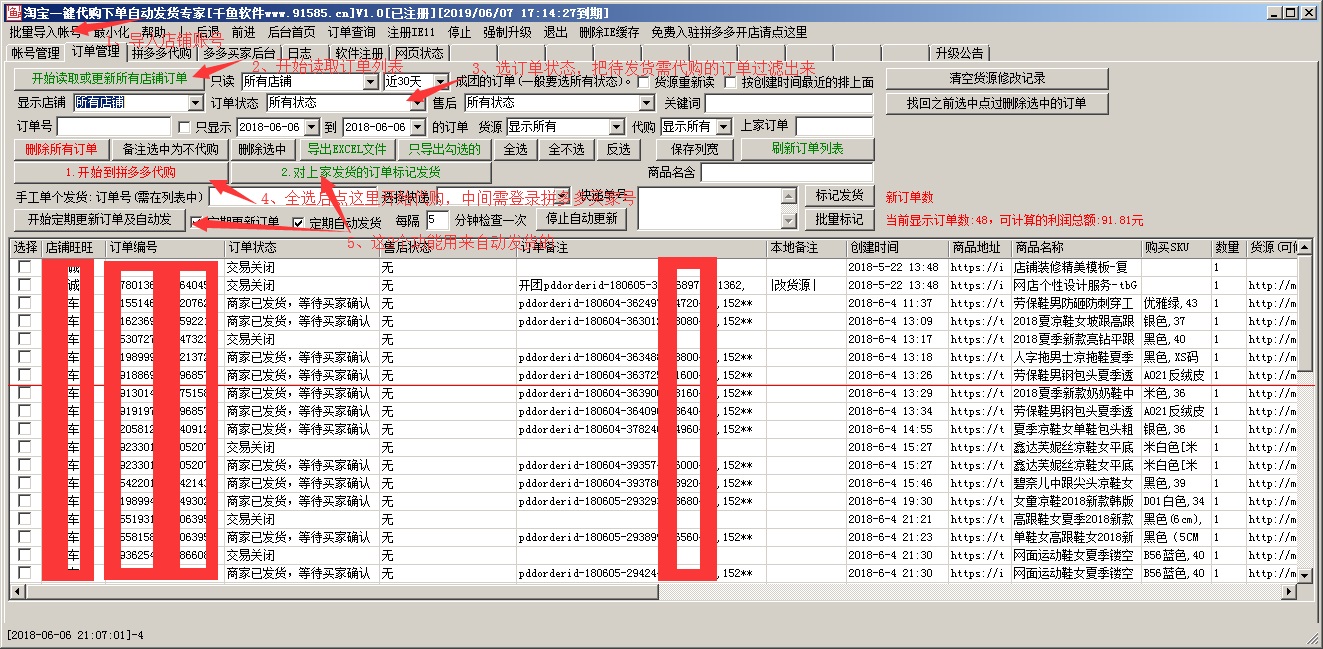Toggle the 货源重新读 checkbox
Image resolution: width=1323 pixels, height=649 pixels.
click(x=643, y=82)
